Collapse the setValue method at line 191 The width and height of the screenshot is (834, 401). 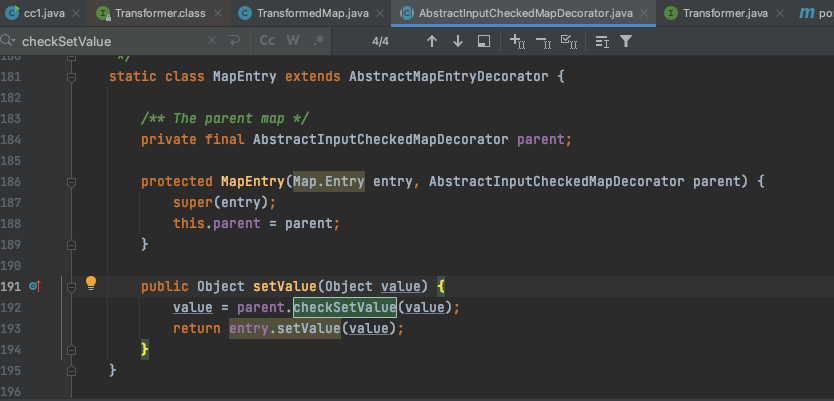[71, 287]
